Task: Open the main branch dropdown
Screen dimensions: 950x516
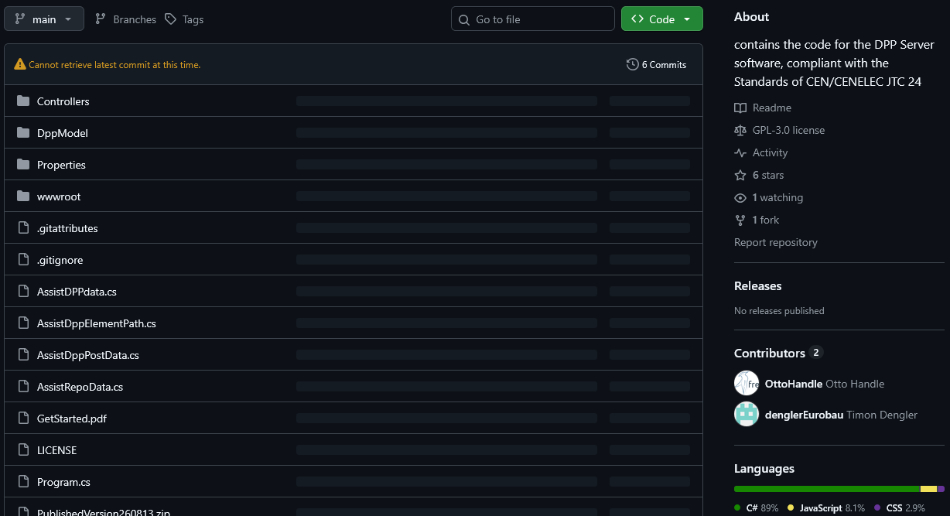Action: coord(44,19)
